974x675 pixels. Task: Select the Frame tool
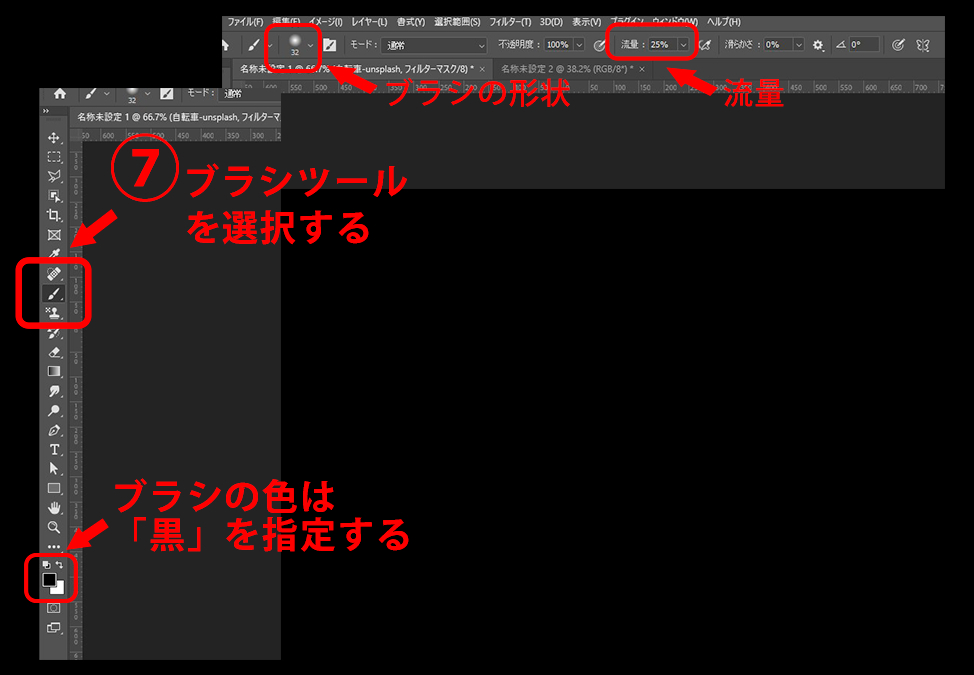point(54,235)
